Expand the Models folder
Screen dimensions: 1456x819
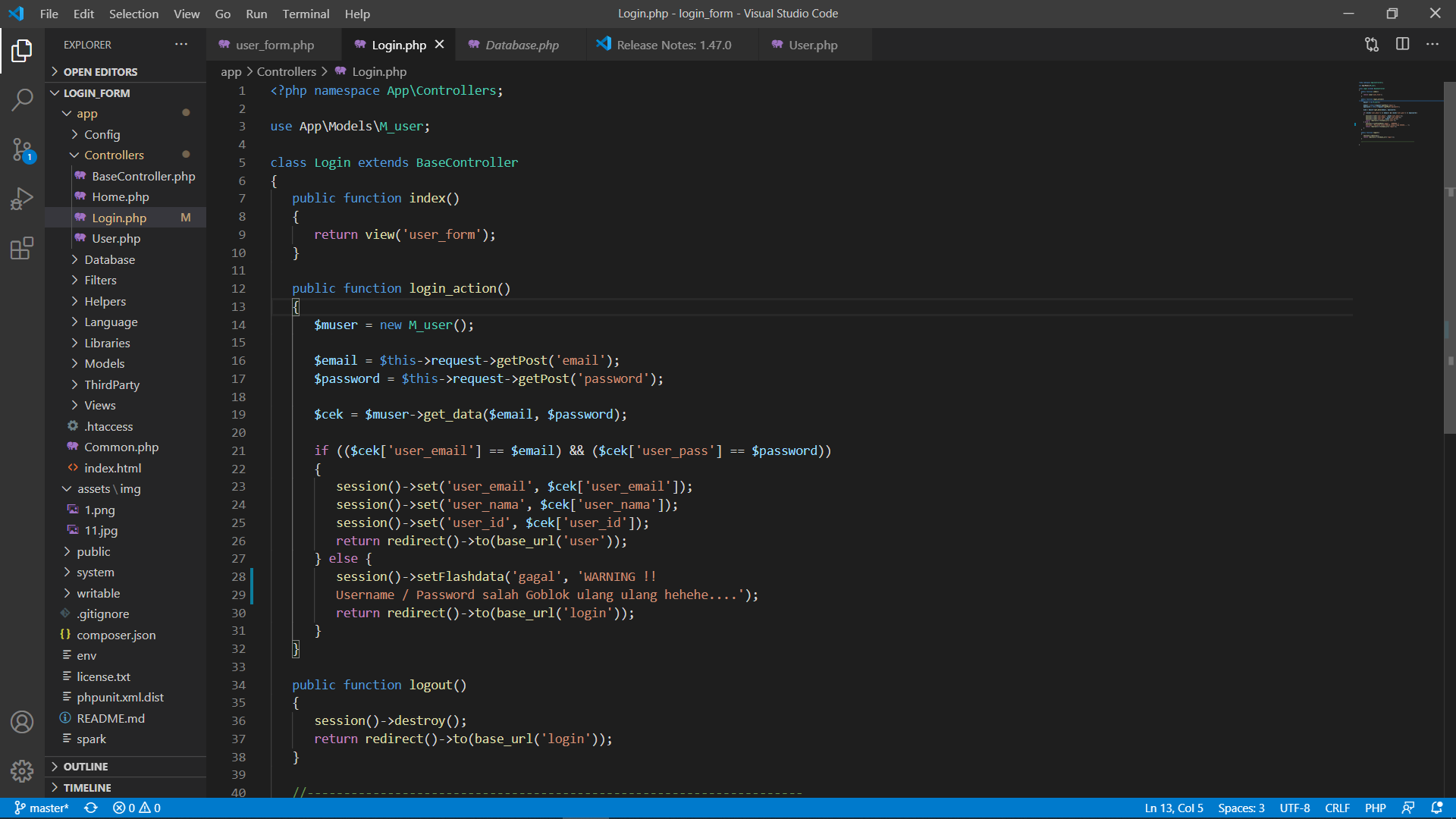[x=125, y=363]
